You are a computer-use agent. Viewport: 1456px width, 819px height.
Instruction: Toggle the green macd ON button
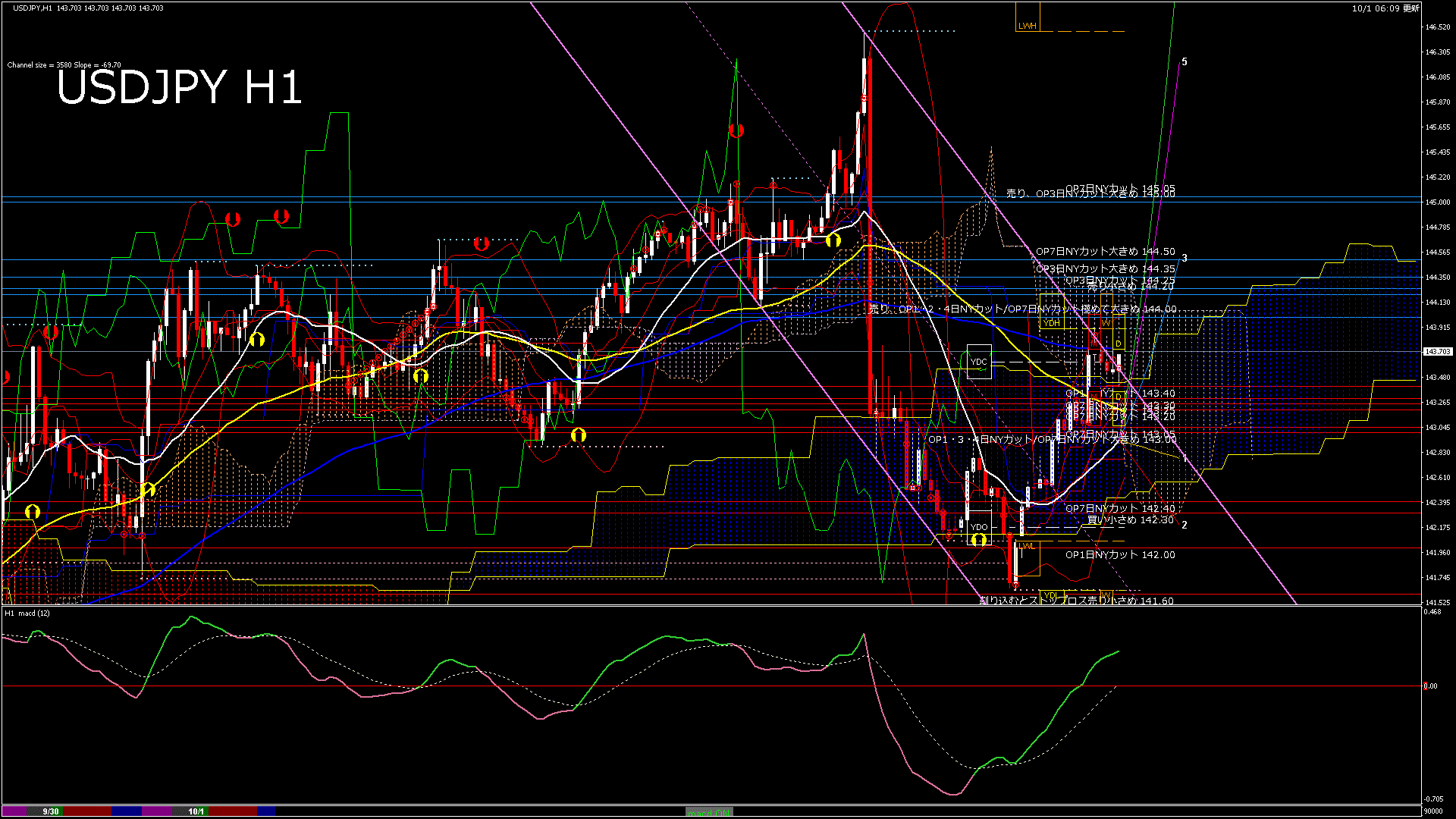tap(709, 812)
